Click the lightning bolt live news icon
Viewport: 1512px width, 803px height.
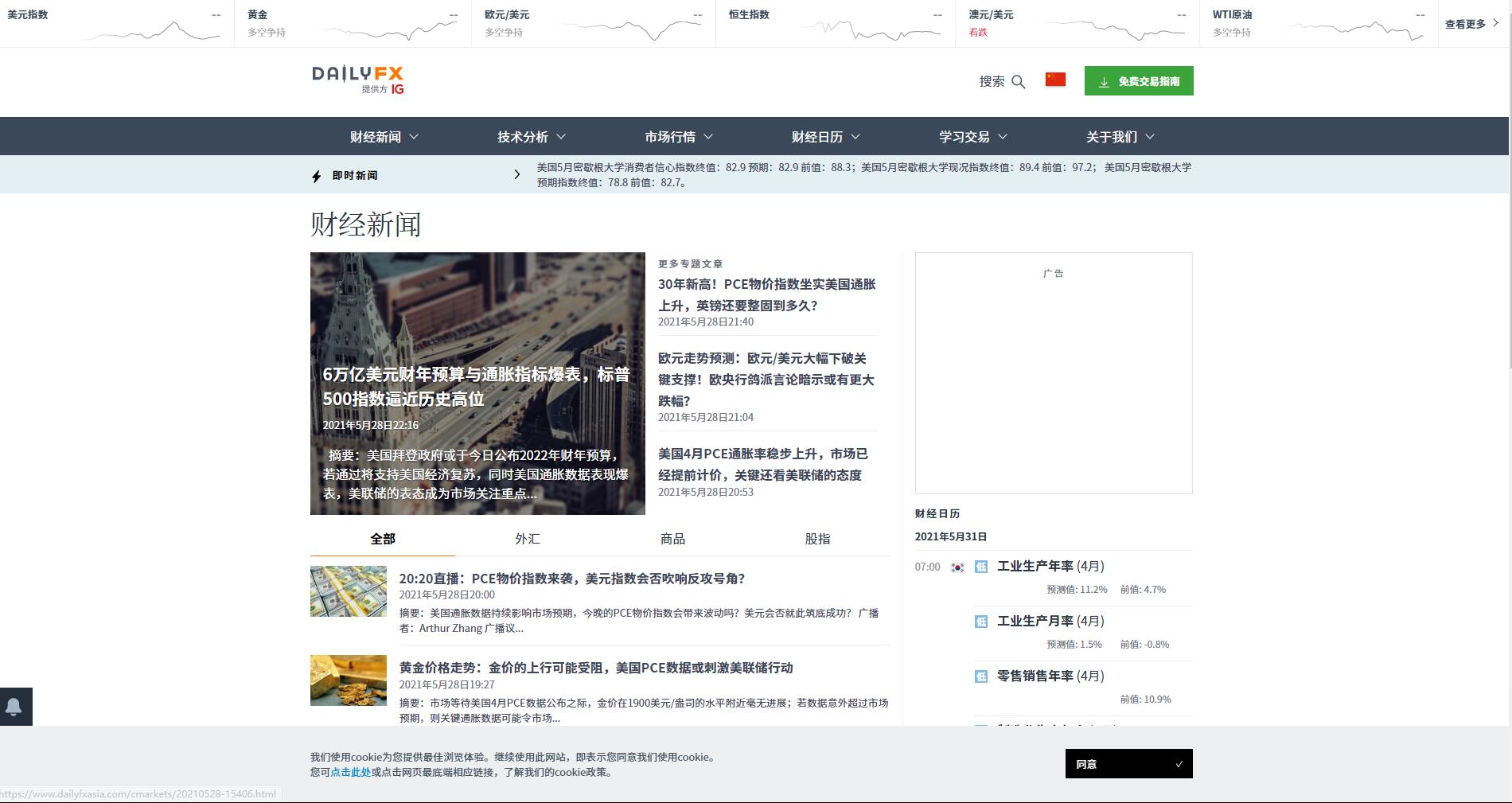click(x=317, y=176)
